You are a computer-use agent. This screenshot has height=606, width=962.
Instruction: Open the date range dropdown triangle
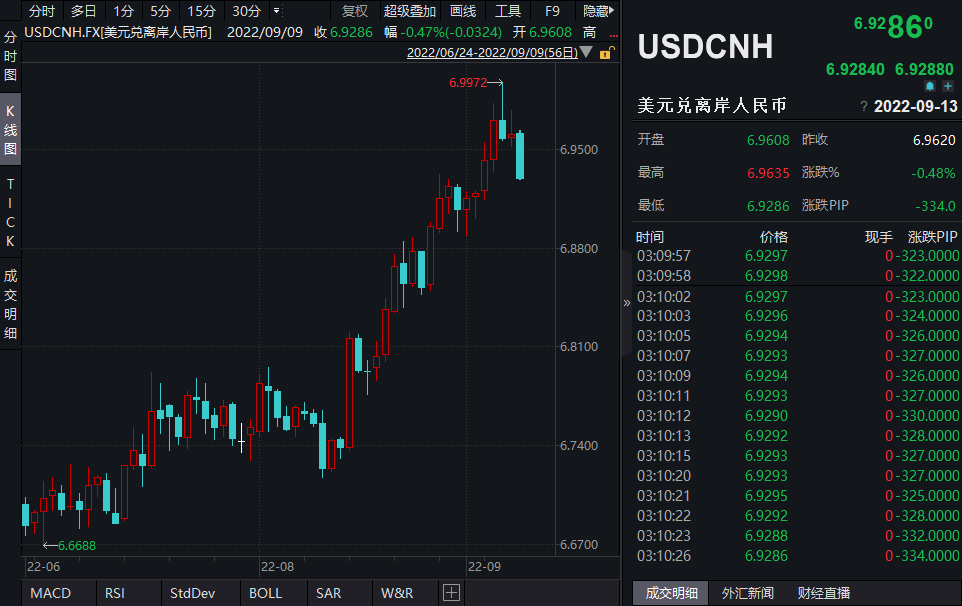(x=586, y=52)
